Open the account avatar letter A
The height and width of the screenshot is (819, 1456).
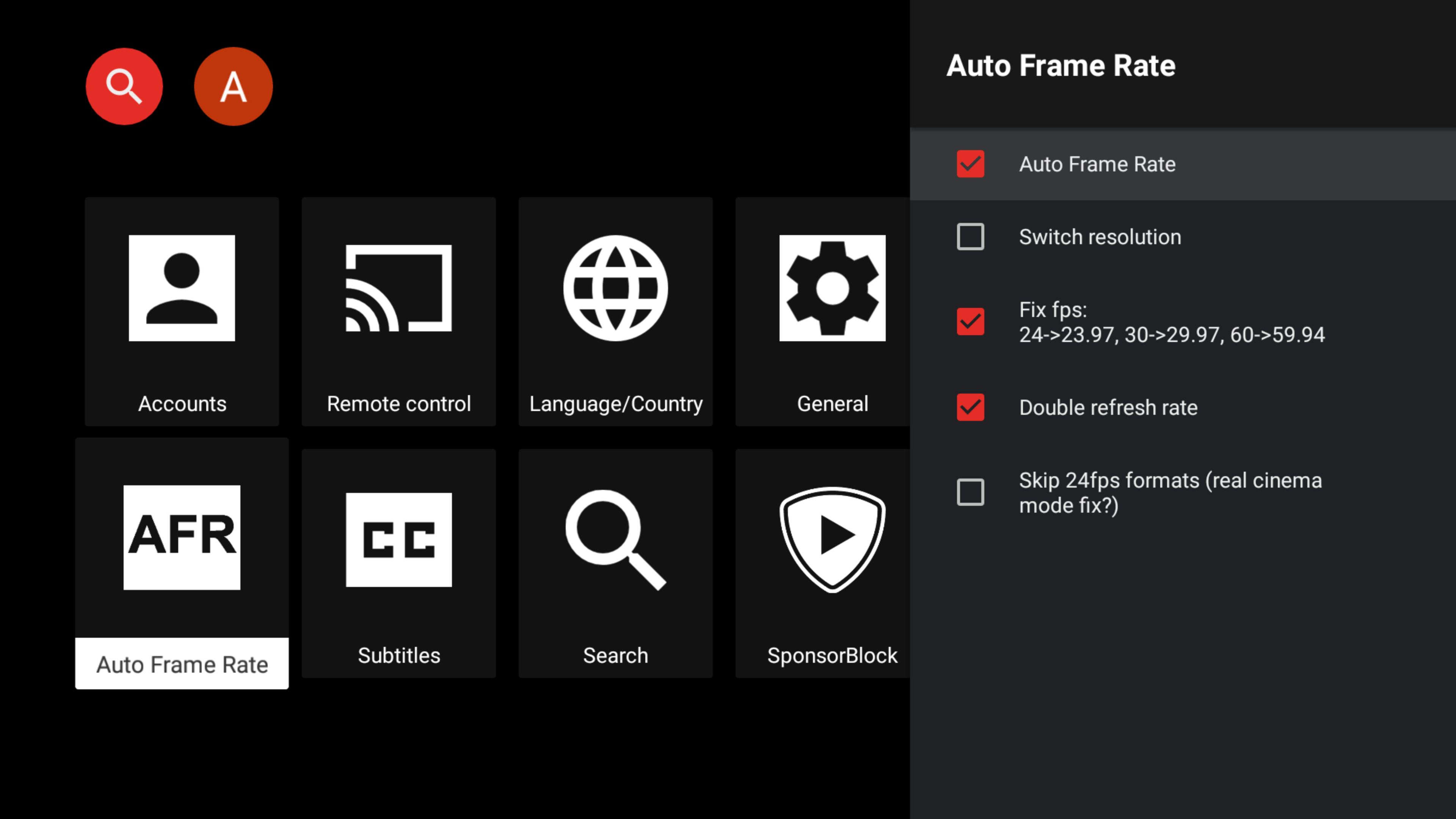pyautogui.click(x=234, y=86)
